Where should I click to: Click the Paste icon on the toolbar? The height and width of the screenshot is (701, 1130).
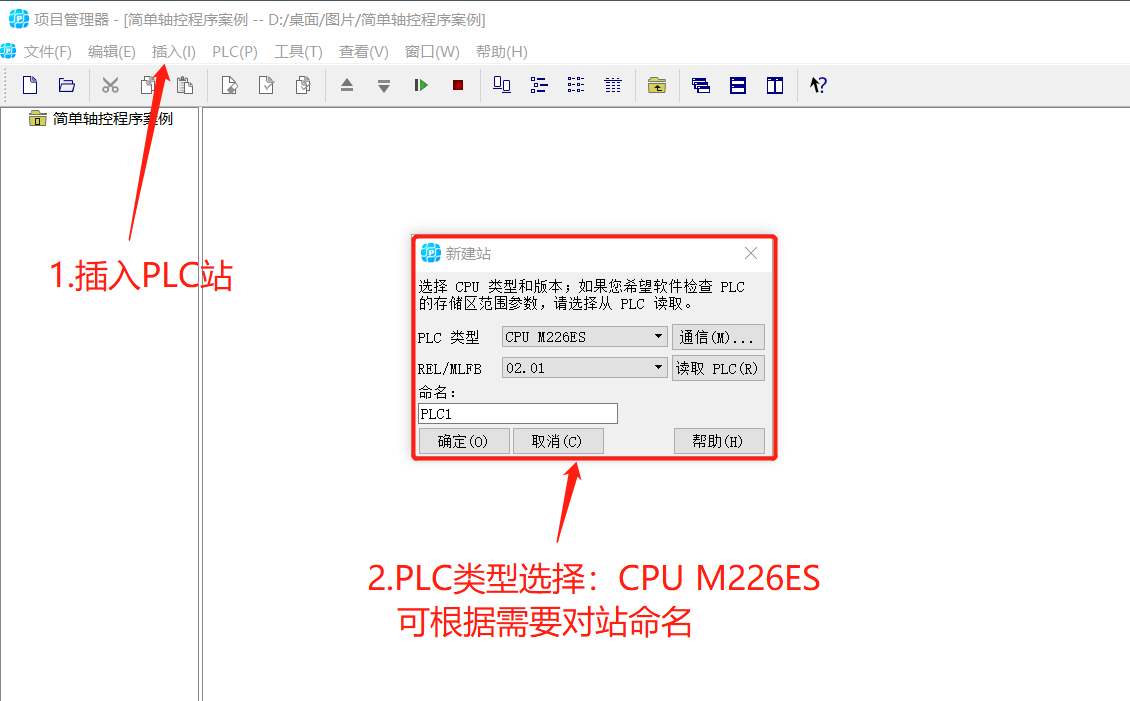click(184, 85)
